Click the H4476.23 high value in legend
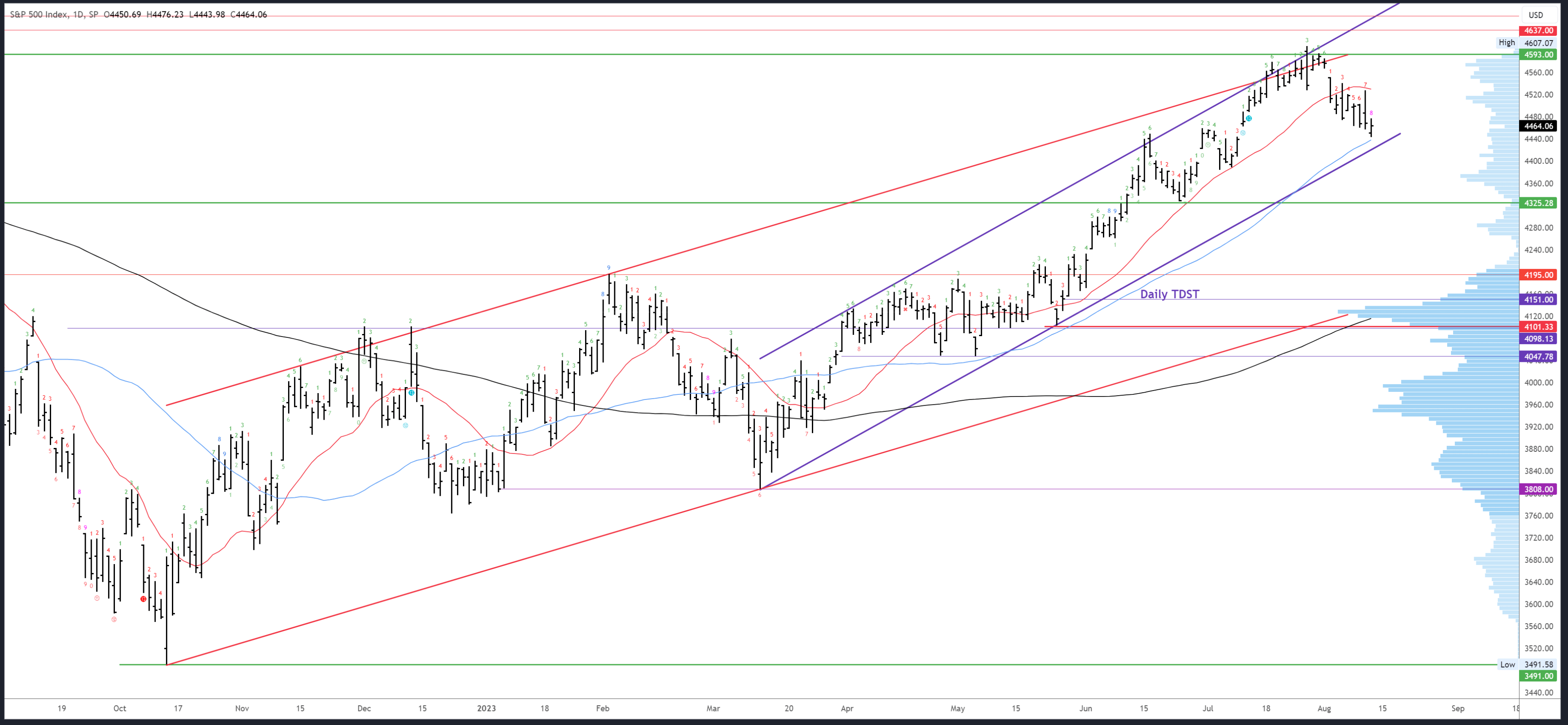This screenshot has height=725, width=1568. click(165, 15)
